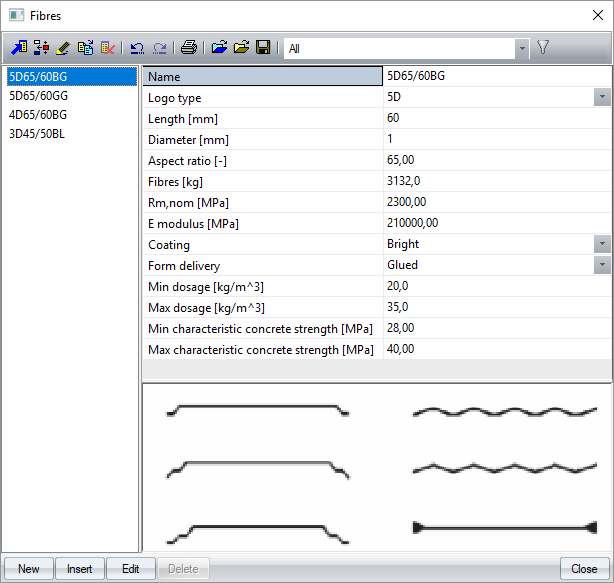Click the first toolbar icon for new fibre
Viewport: 614px width, 583px height.
coord(19,47)
